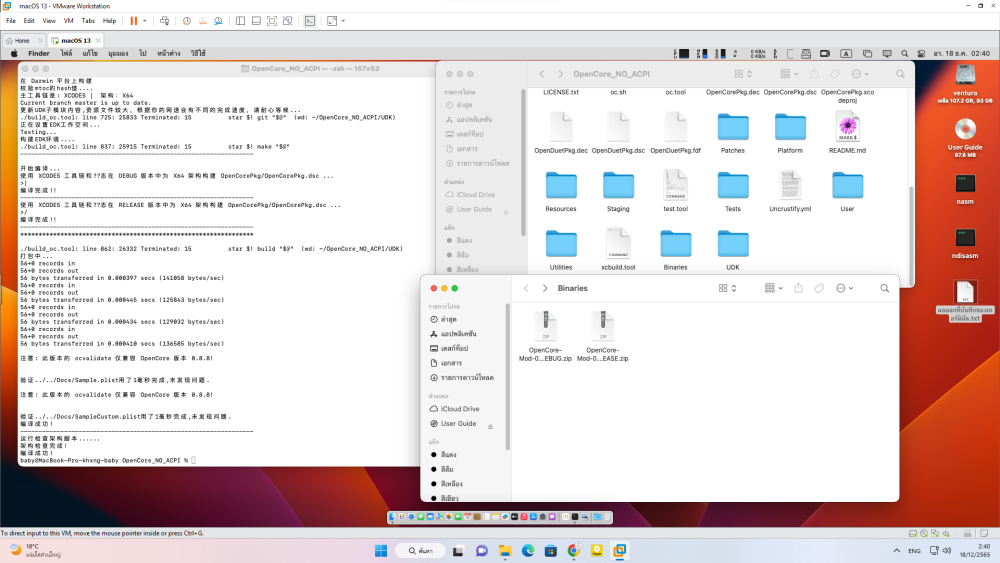Open the action (ellipsis) menu in Binaries window

844,288
